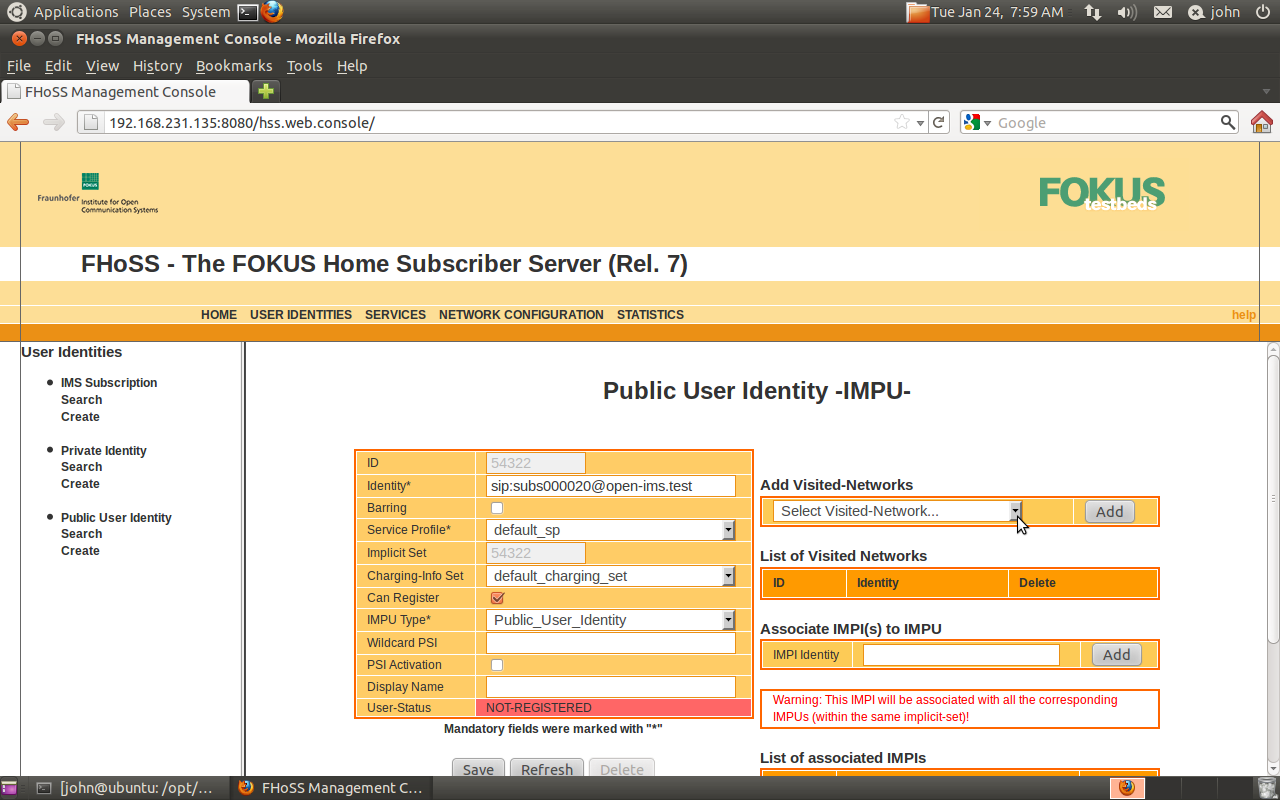This screenshot has height=800, width=1280.
Task: Open the Applications panel menu
Action: pos(76,12)
